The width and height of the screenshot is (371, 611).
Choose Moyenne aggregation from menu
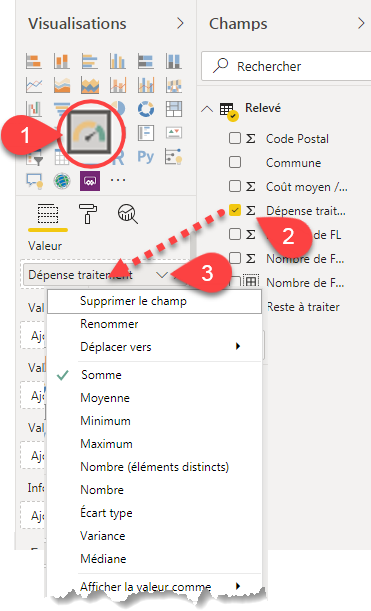coord(105,398)
